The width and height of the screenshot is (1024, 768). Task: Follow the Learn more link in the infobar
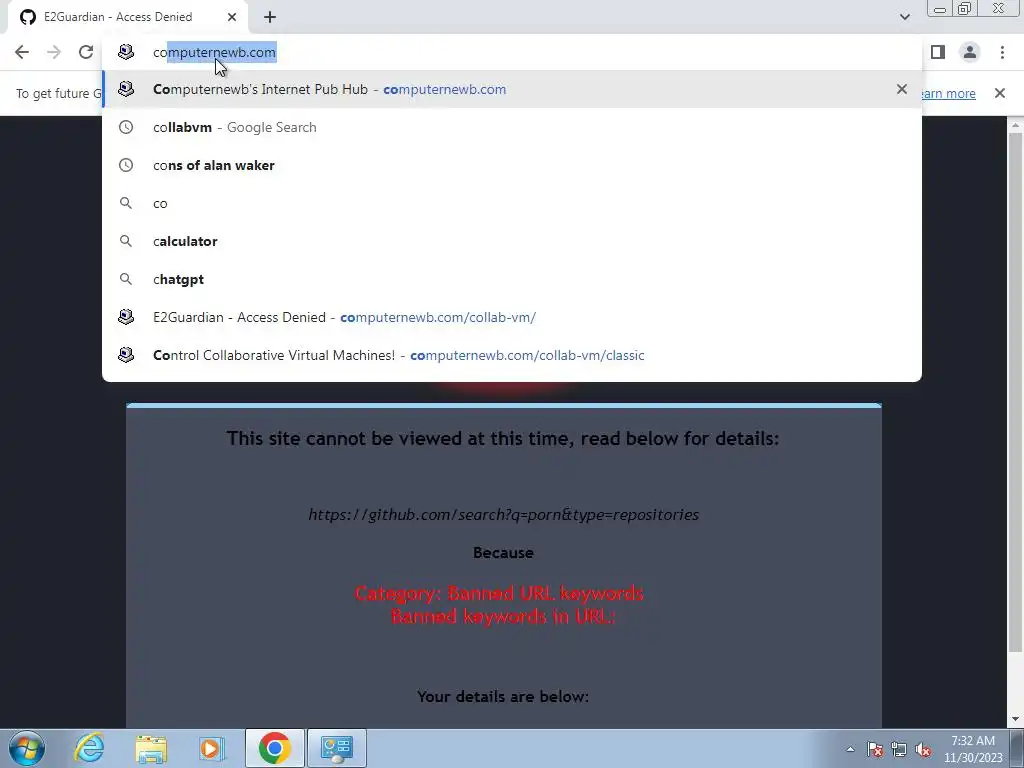point(948,93)
